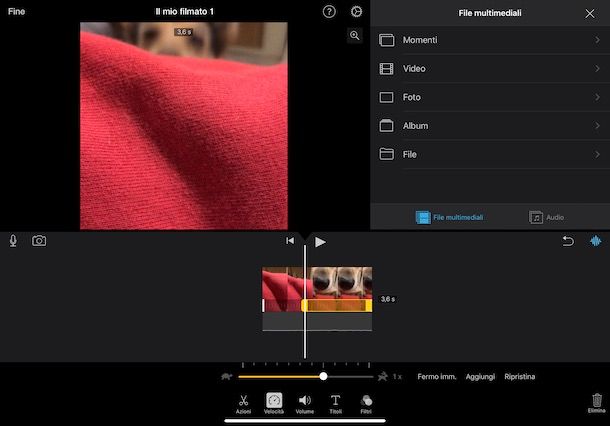Start voiceover with the microphone icon

pos(13,241)
